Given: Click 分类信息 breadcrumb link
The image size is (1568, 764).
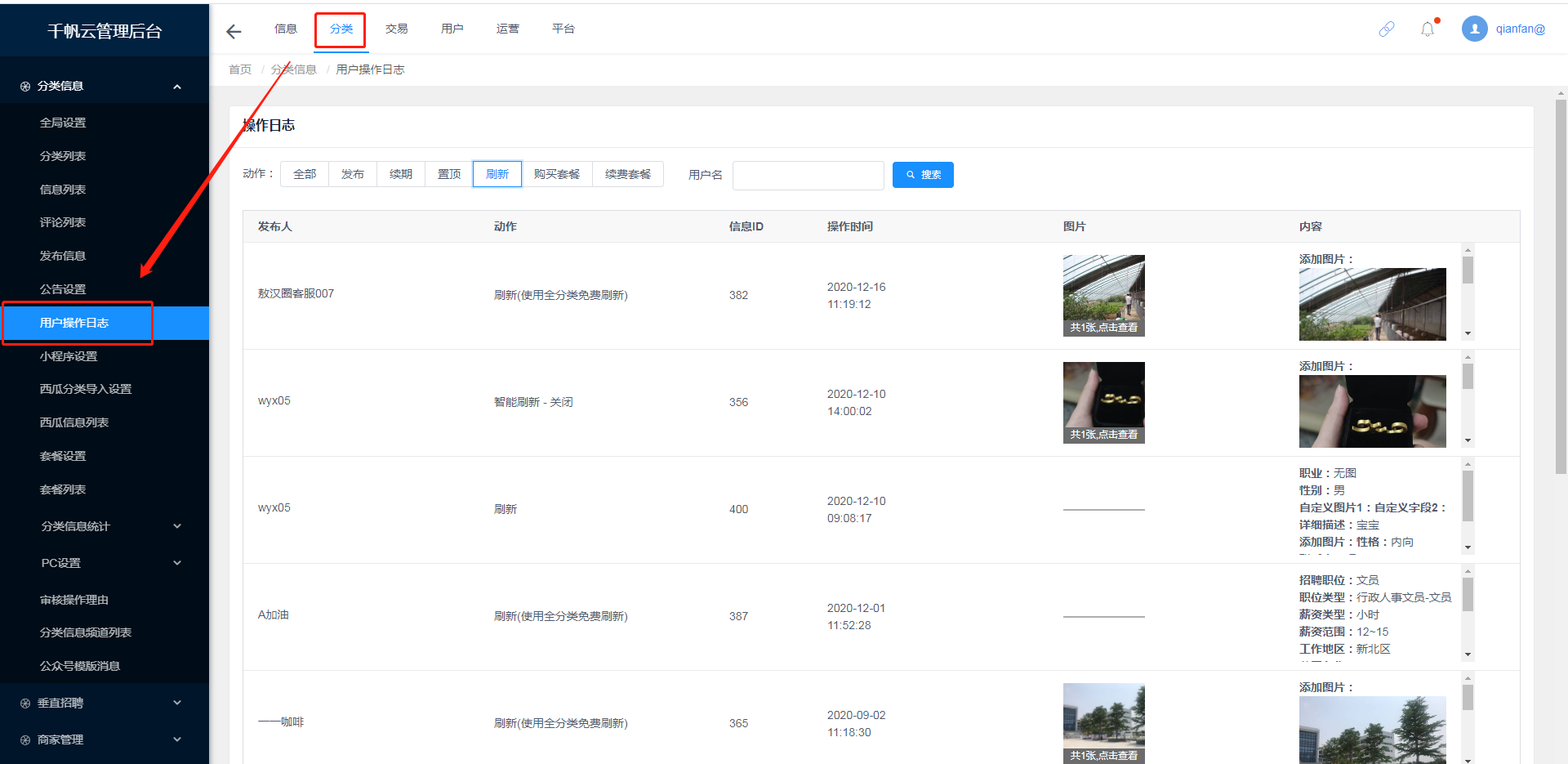Looking at the screenshot, I should point(294,69).
